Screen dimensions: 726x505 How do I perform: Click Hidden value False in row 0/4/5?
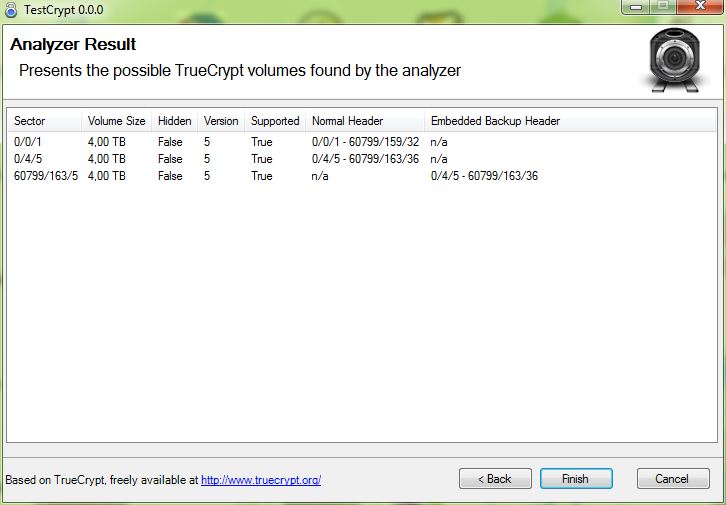tap(170, 159)
